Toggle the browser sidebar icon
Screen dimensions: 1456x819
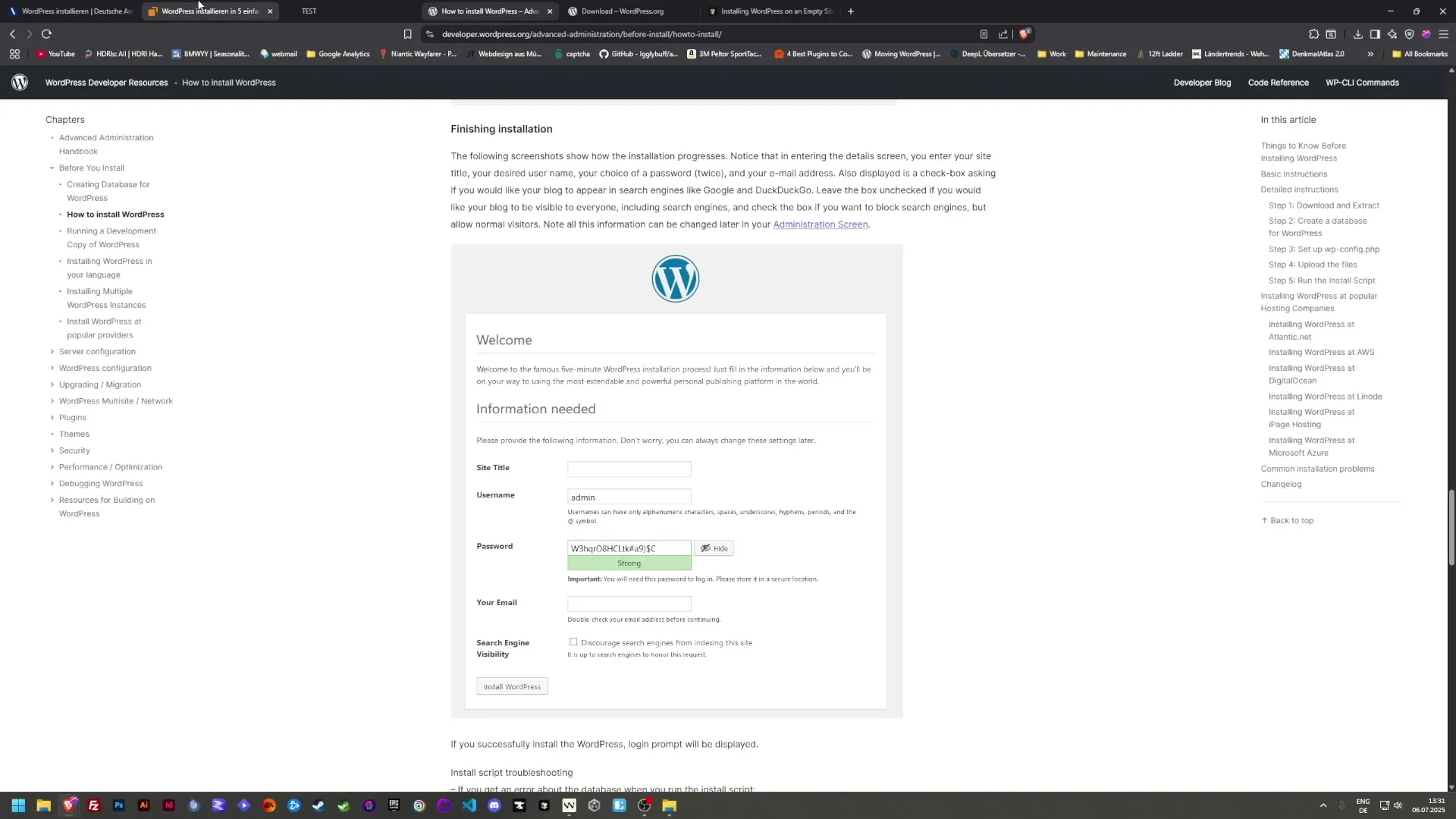coord(1375,34)
